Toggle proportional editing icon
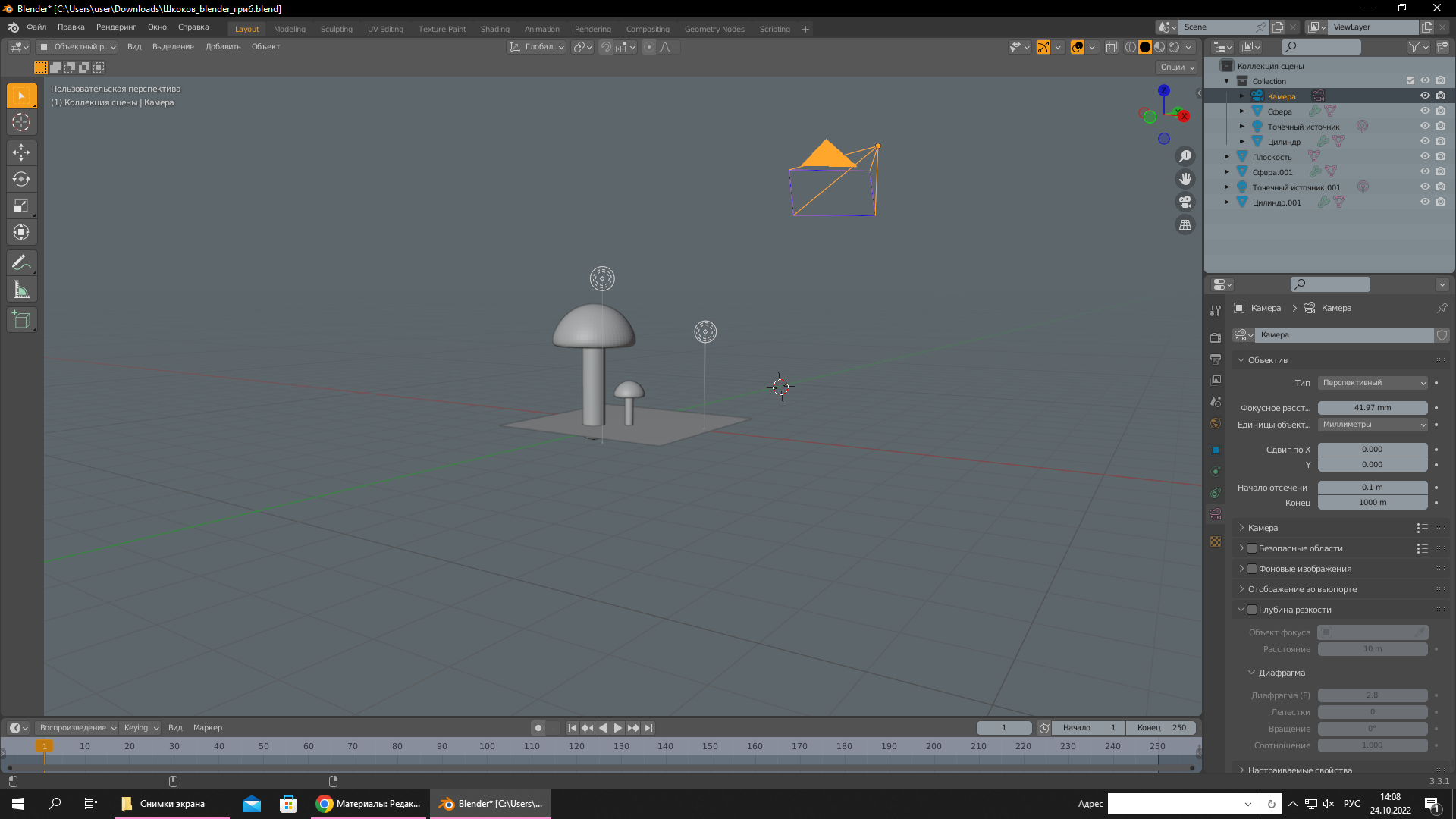Screen dimensions: 1456x819 [649, 47]
